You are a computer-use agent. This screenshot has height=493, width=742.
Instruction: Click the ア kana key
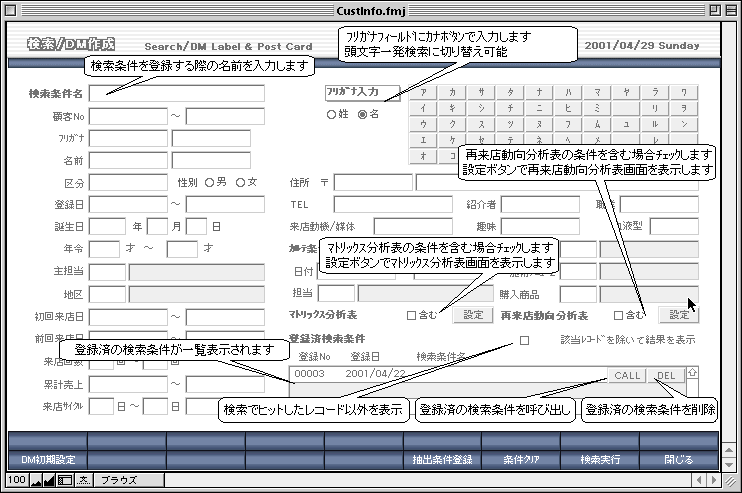coord(423,93)
